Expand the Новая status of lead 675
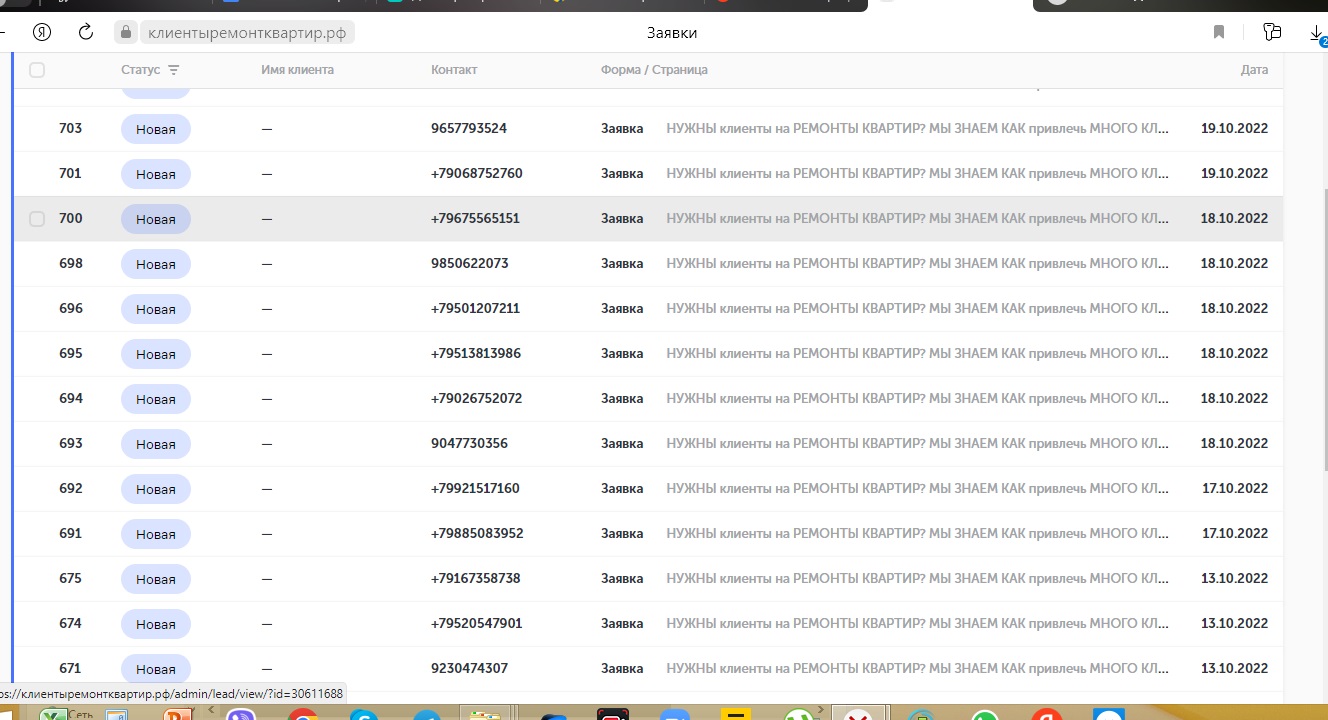1328x720 pixels. tap(155, 579)
